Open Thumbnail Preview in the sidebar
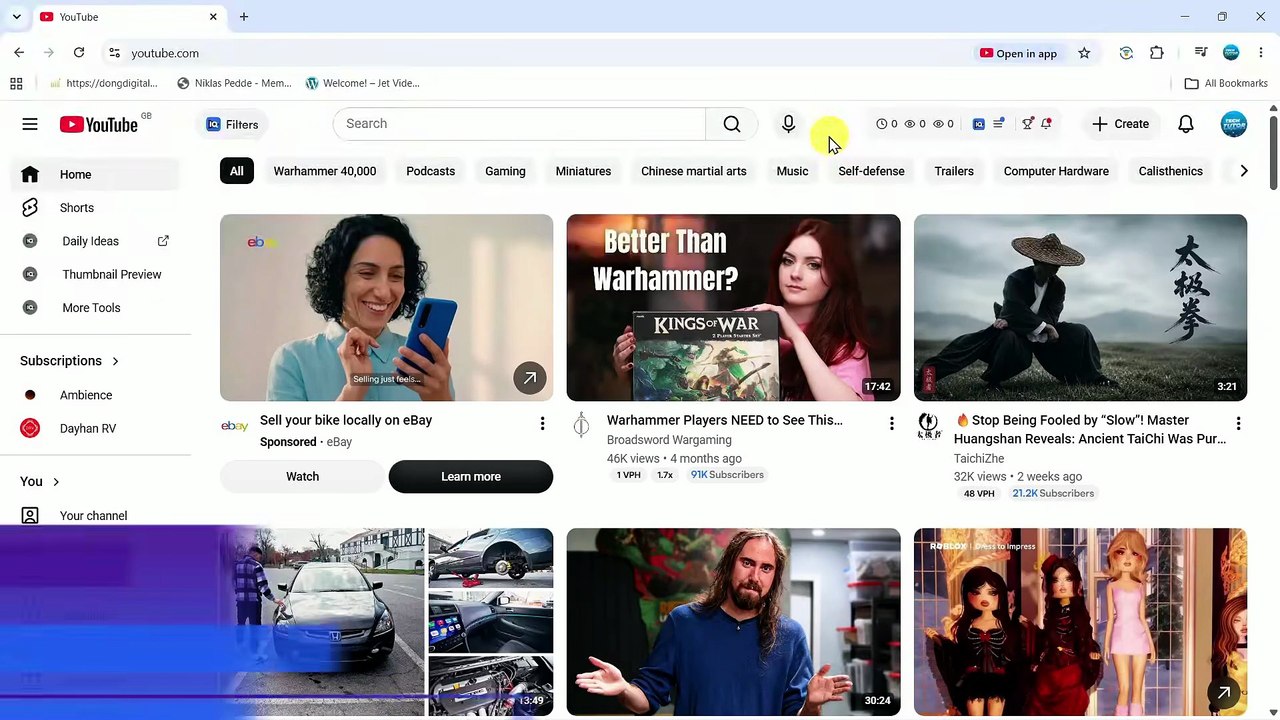 [95, 274]
